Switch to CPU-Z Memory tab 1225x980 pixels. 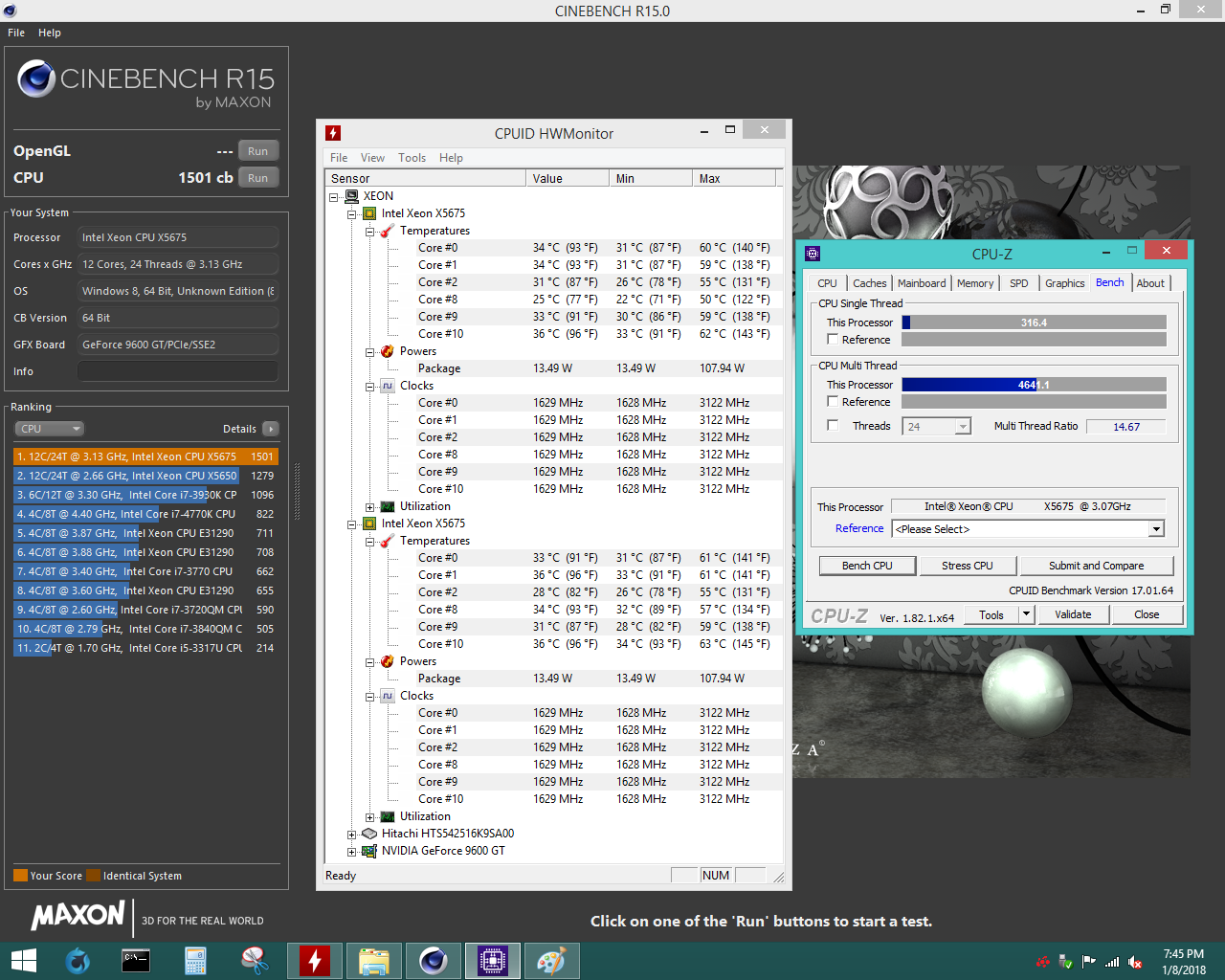[x=975, y=283]
